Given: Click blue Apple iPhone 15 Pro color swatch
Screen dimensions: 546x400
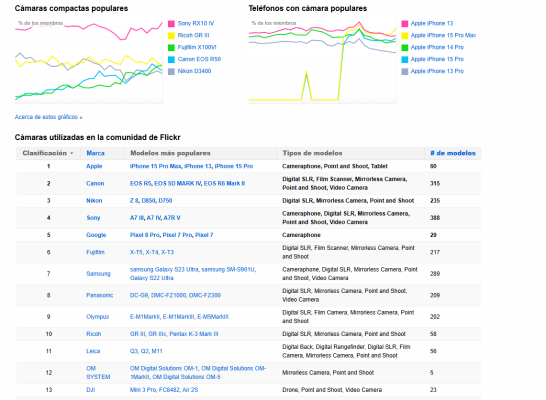Looking at the screenshot, I should pyautogui.click(x=405, y=60).
